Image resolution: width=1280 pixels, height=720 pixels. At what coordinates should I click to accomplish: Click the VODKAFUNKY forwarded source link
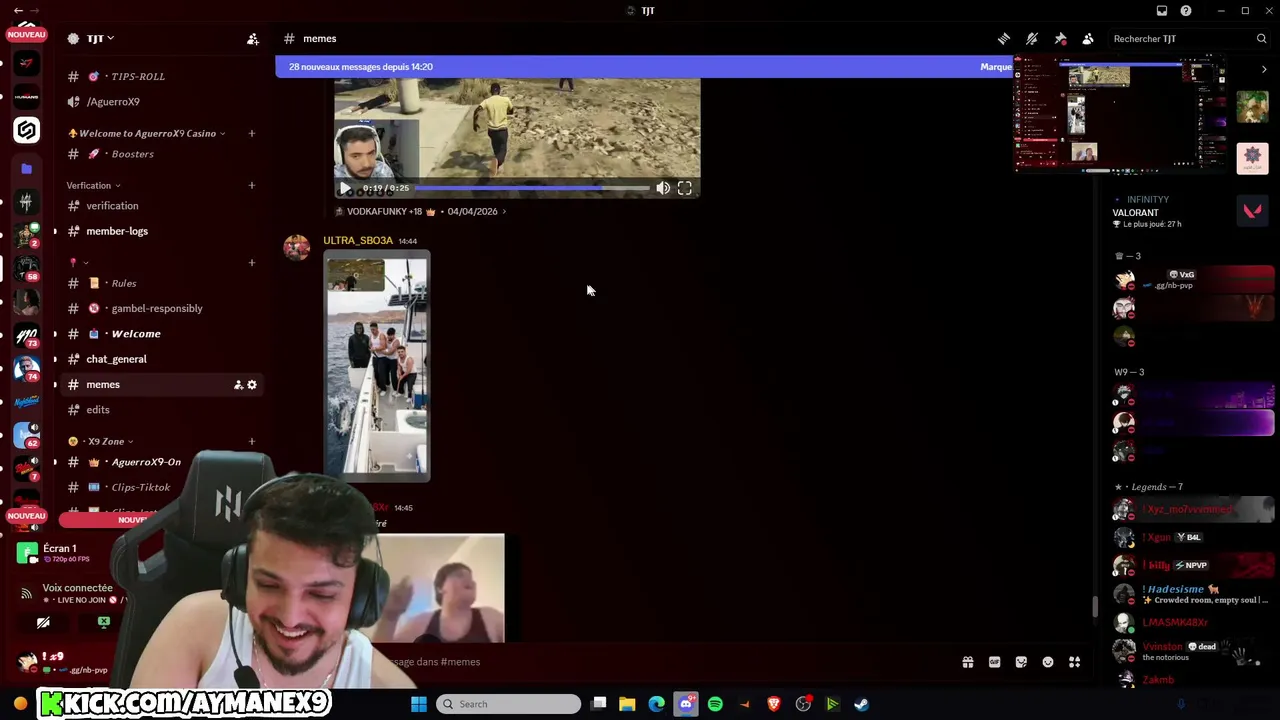click(420, 212)
